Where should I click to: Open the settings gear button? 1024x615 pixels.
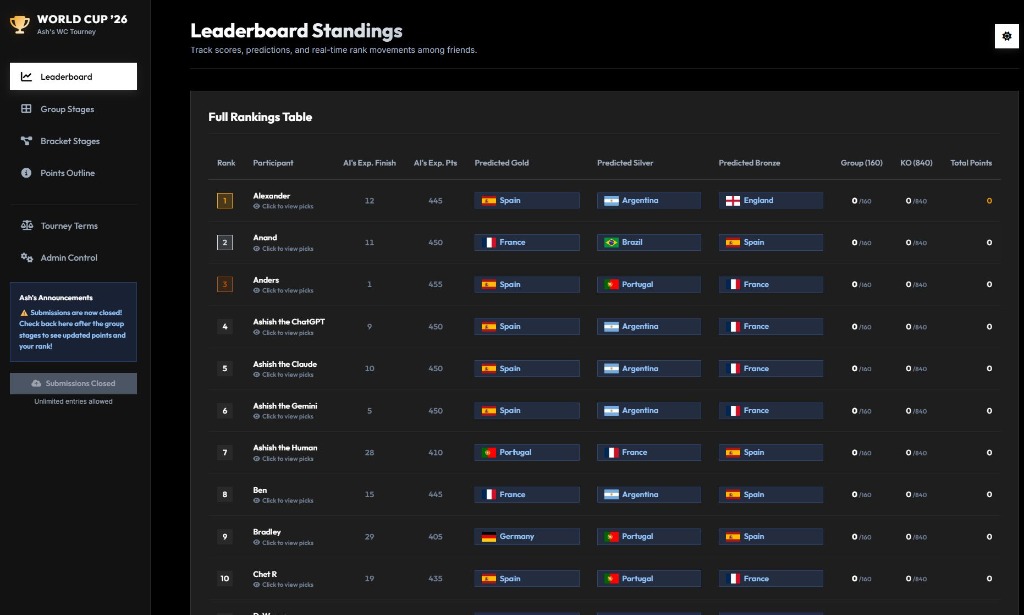point(1006,37)
